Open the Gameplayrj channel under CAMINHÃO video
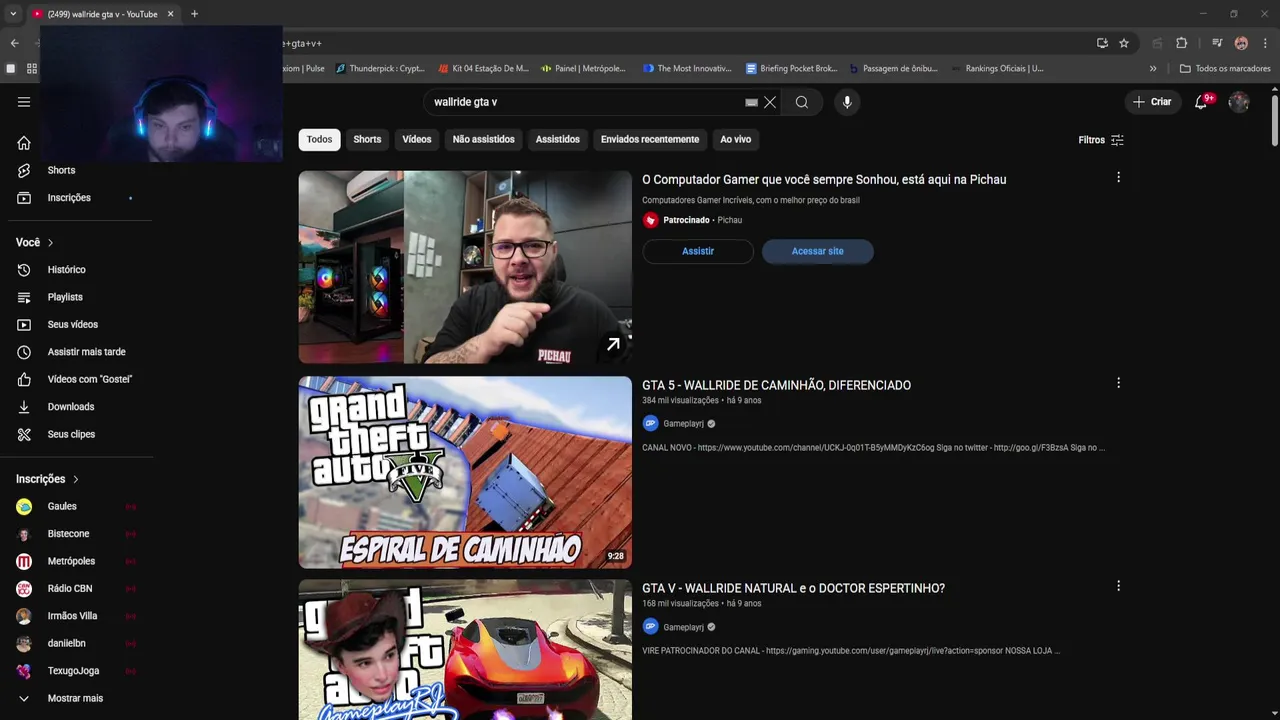 click(683, 424)
